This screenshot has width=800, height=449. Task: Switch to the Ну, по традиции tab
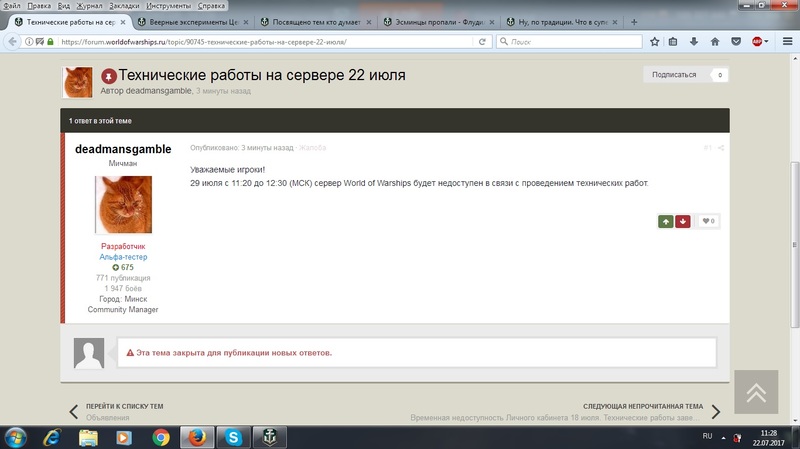click(562, 22)
